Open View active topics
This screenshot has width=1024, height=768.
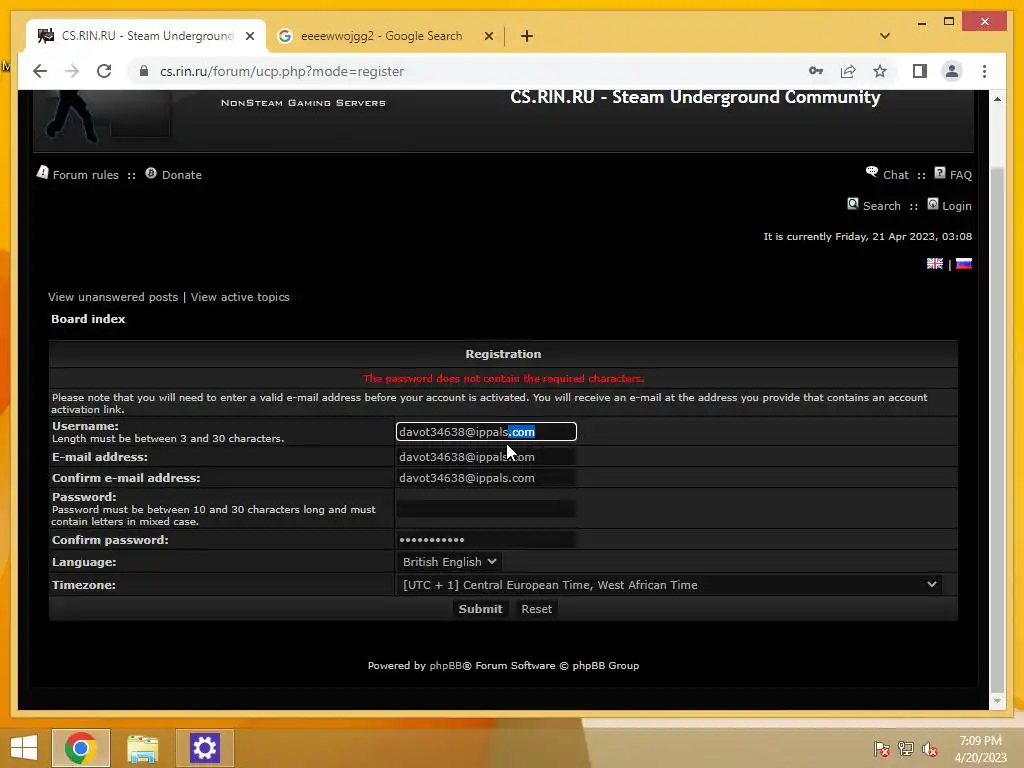coord(240,297)
